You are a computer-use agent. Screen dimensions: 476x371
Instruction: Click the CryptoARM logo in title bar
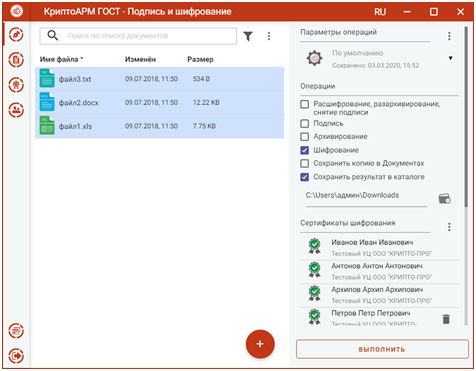pos(17,11)
